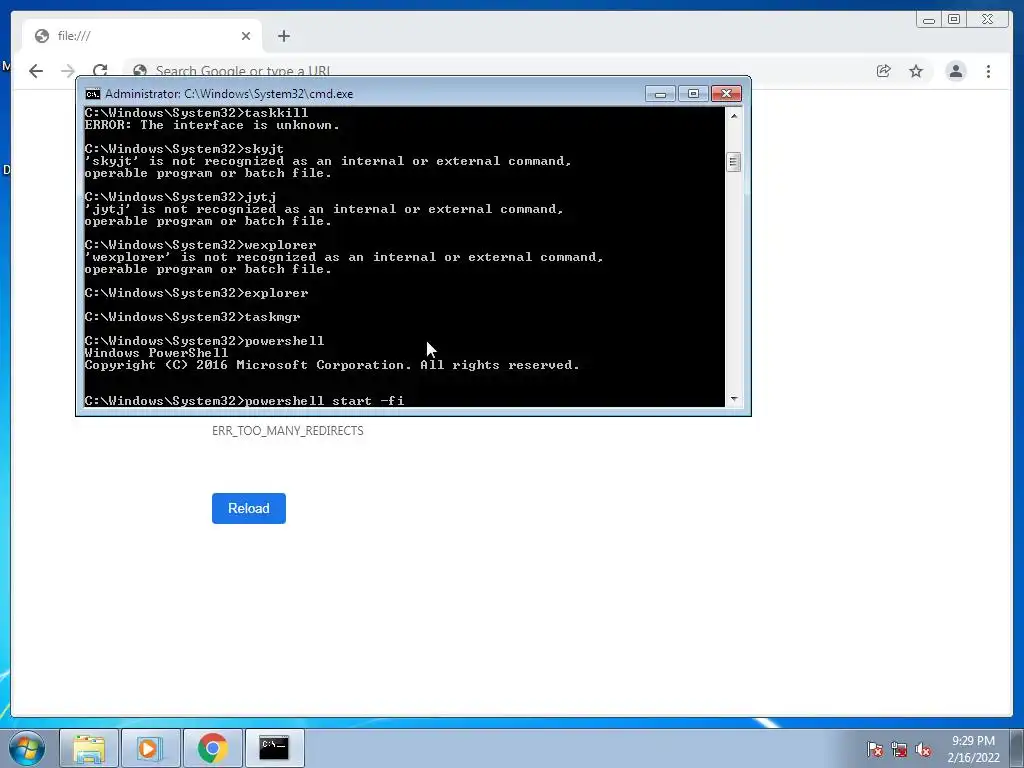This screenshot has height=768, width=1024.
Task: Minimize the Chrome window
Action: pyautogui.click(x=929, y=20)
